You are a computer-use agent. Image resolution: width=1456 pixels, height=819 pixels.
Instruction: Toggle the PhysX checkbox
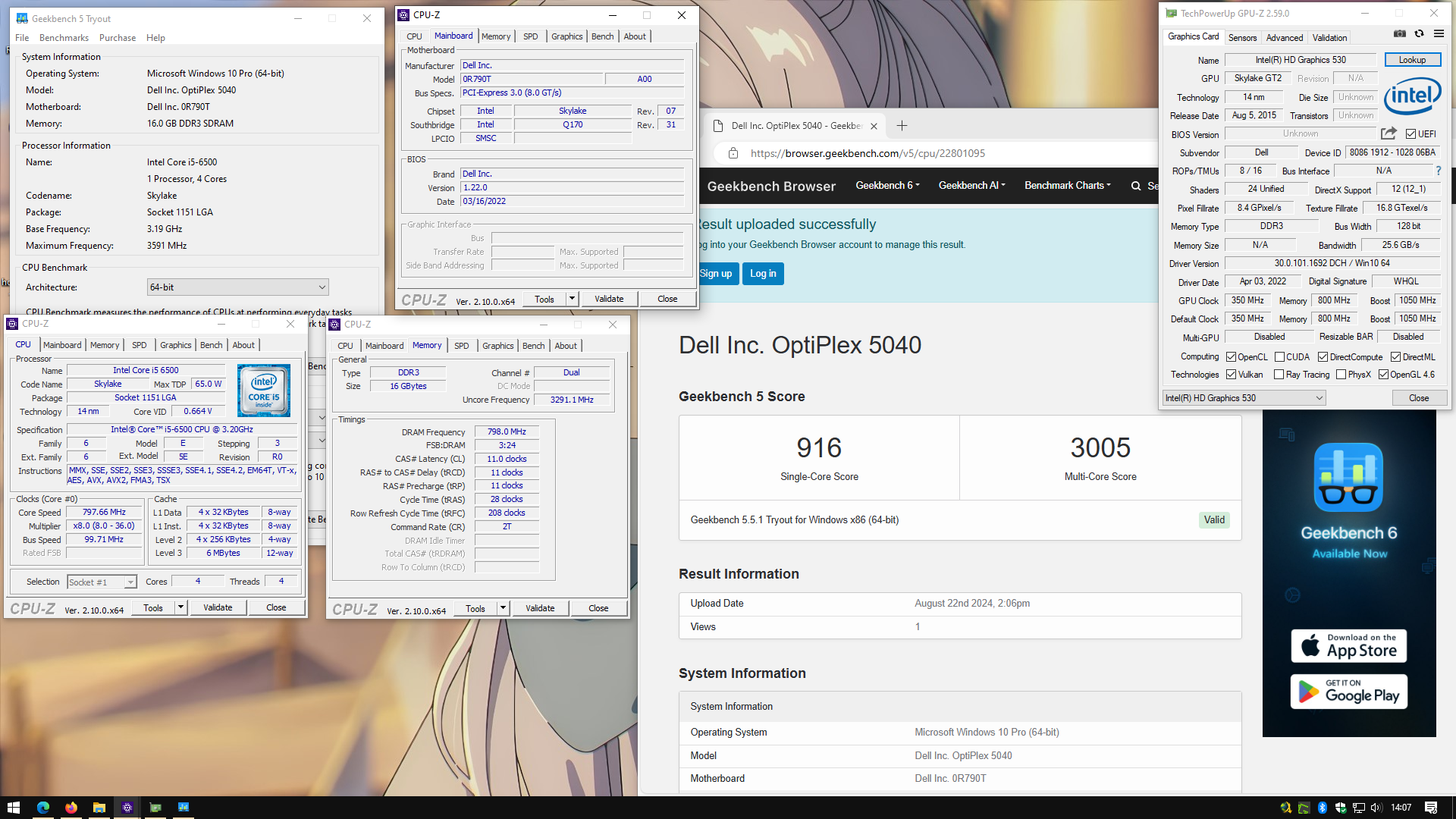point(1341,375)
